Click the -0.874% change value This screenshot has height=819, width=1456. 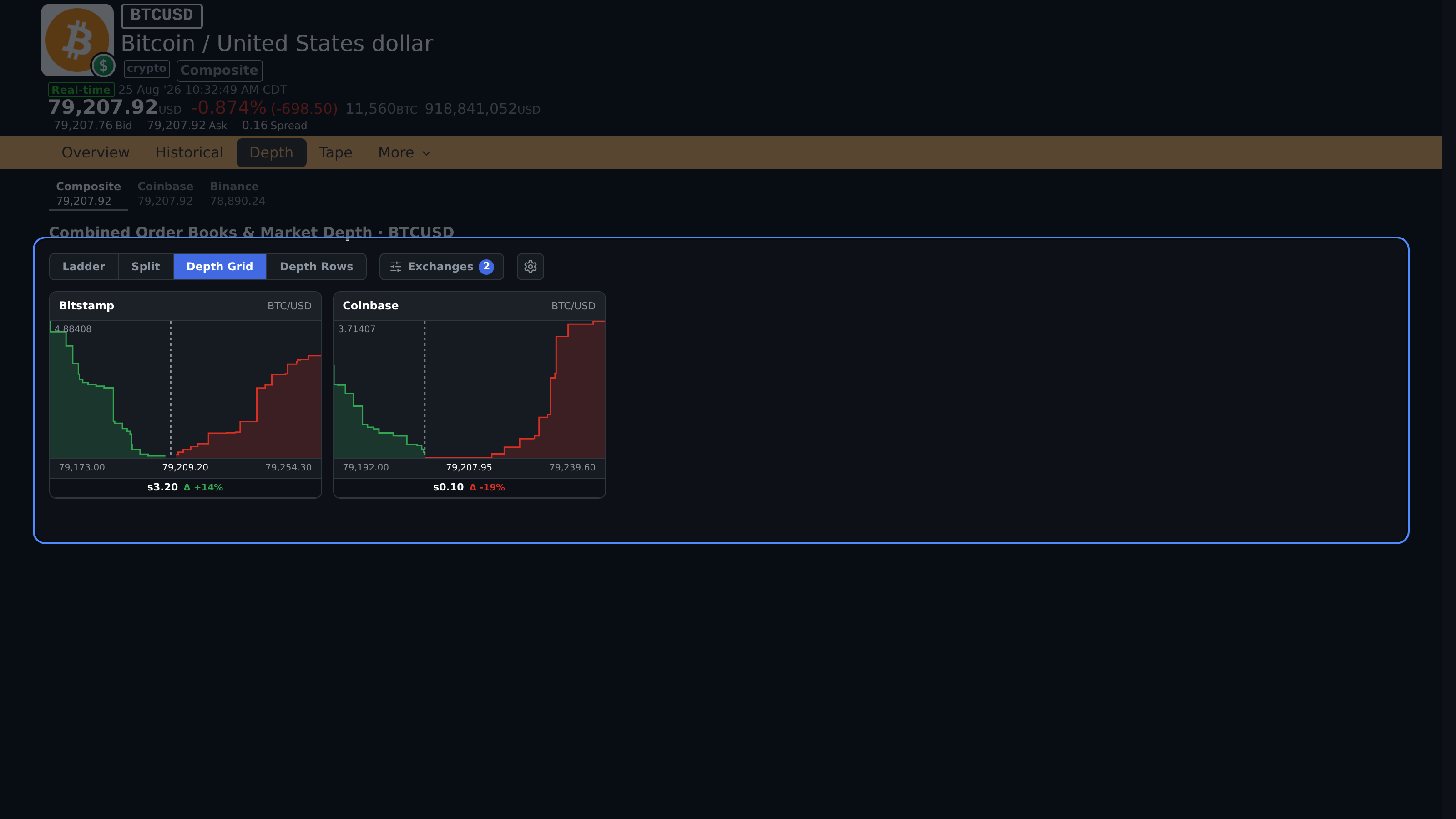click(x=228, y=107)
